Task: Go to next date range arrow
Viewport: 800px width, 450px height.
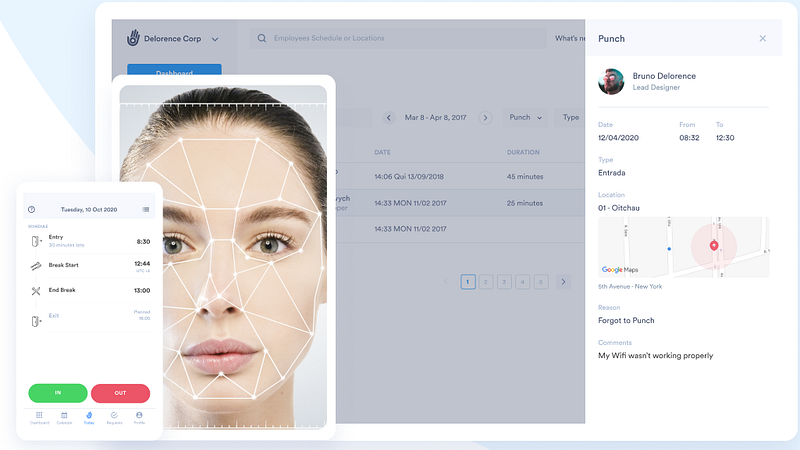Action: (485, 118)
